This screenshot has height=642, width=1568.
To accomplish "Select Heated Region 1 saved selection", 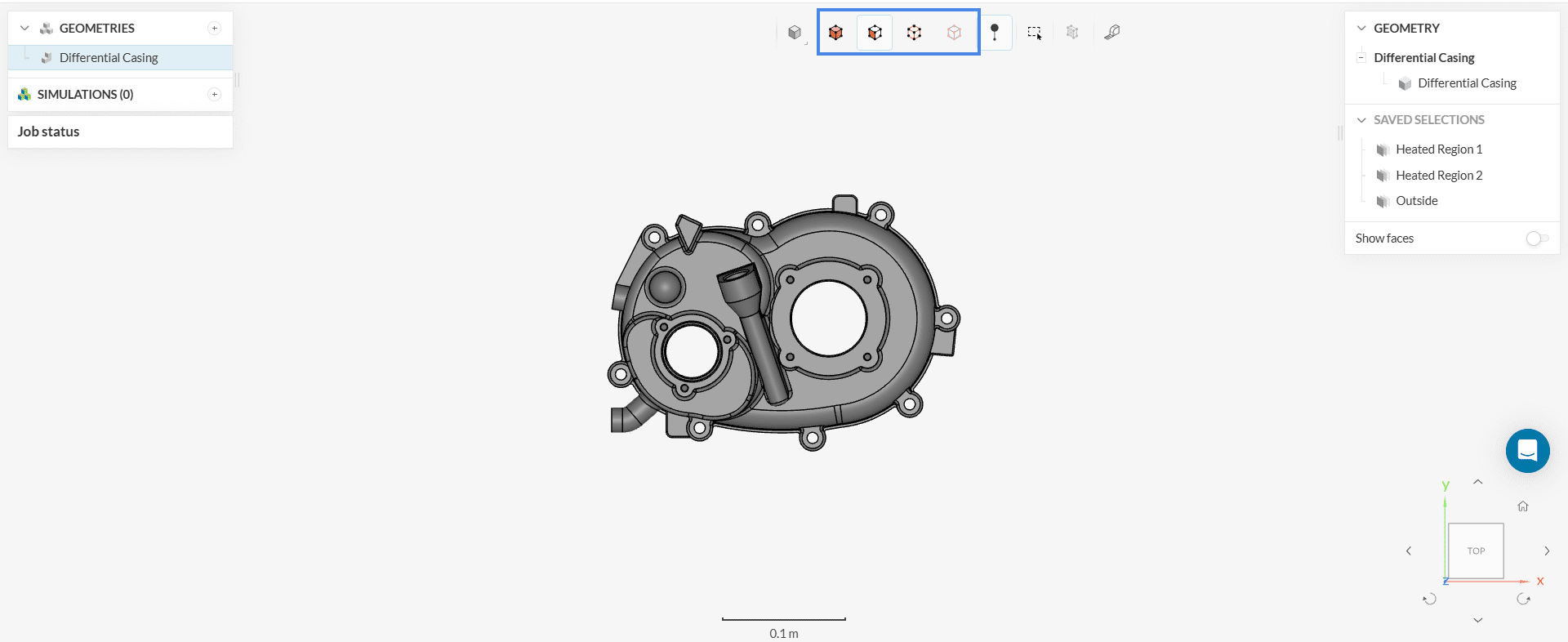I will 1438,149.
